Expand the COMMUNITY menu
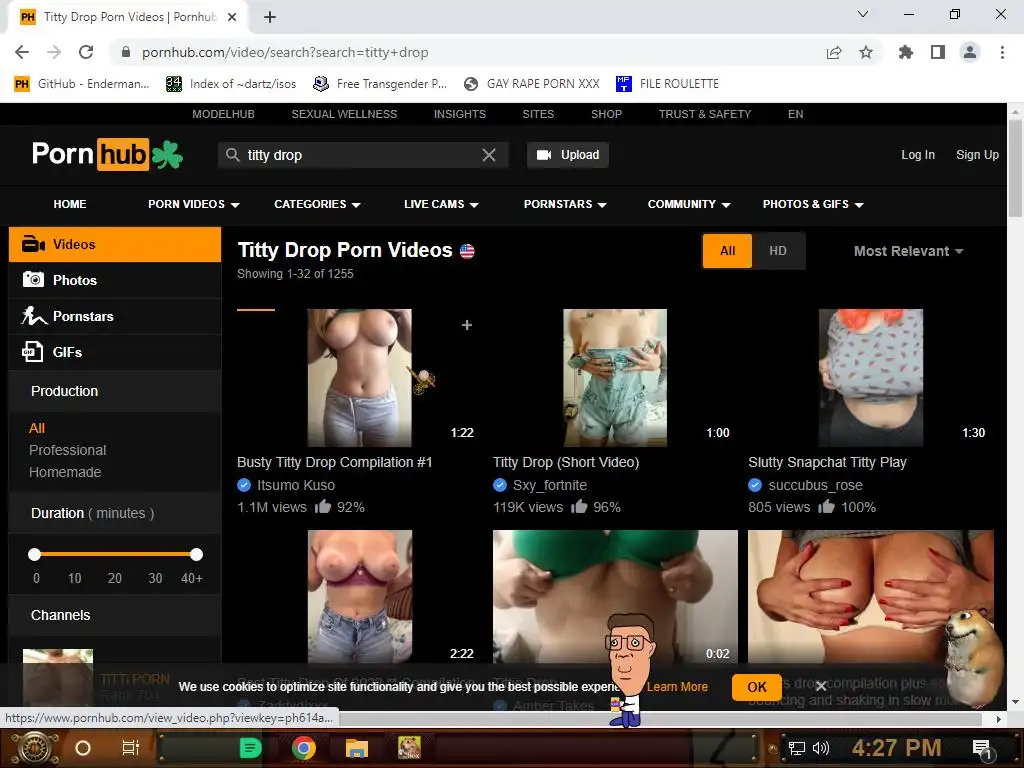Screen dimensions: 1024x768 point(689,204)
